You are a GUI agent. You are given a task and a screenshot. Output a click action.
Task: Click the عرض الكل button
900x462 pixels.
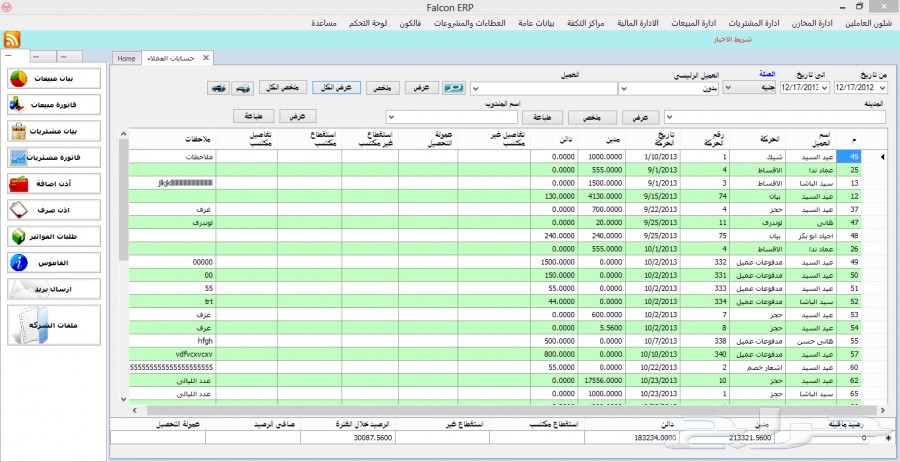pos(336,87)
